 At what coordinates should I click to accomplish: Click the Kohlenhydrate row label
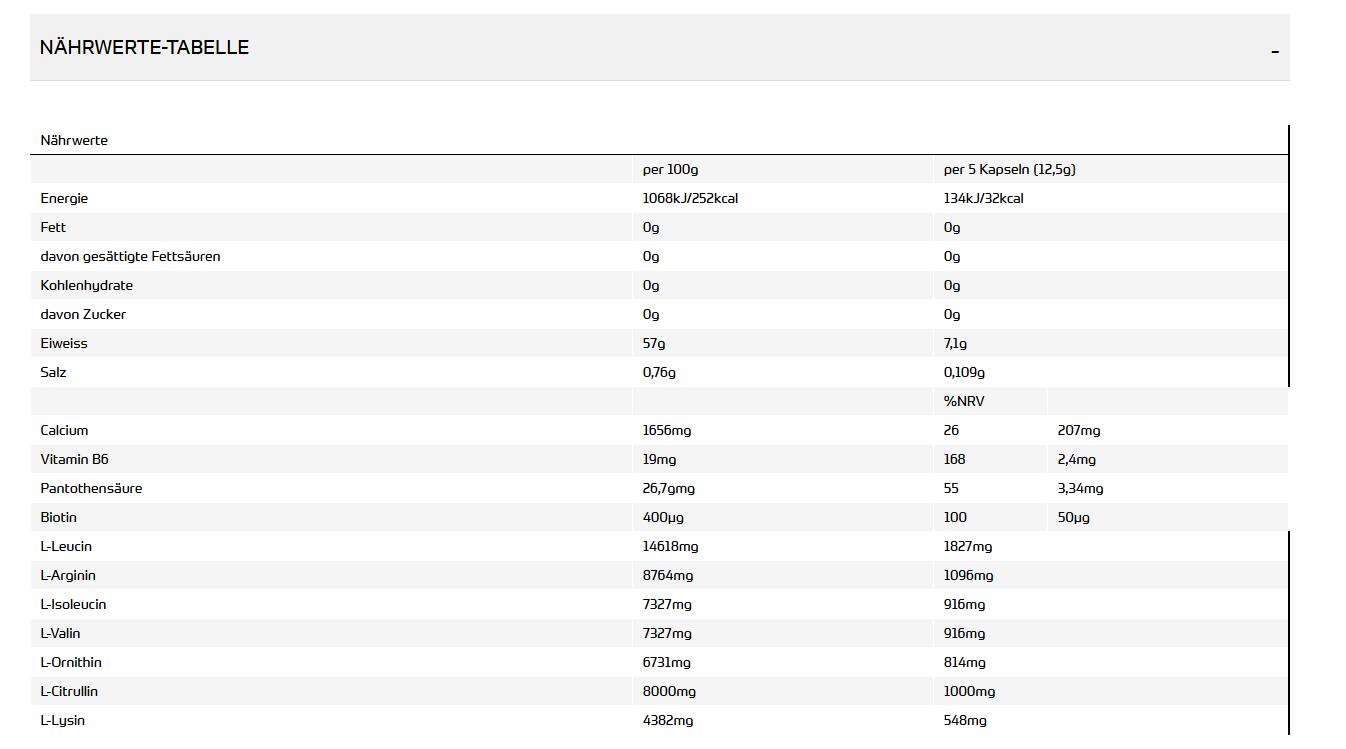click(x=86, y=285)
